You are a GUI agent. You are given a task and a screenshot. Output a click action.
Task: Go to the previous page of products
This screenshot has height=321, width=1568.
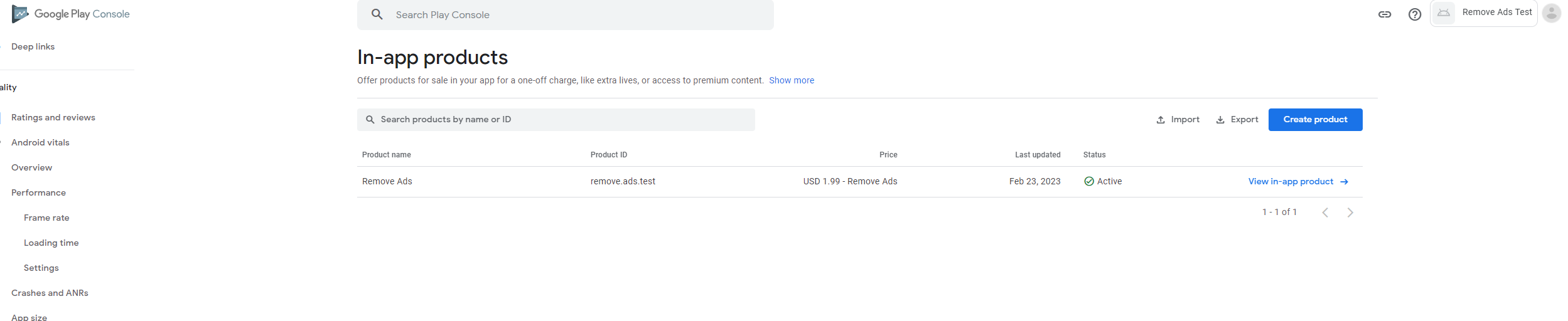pos(1324,213)
